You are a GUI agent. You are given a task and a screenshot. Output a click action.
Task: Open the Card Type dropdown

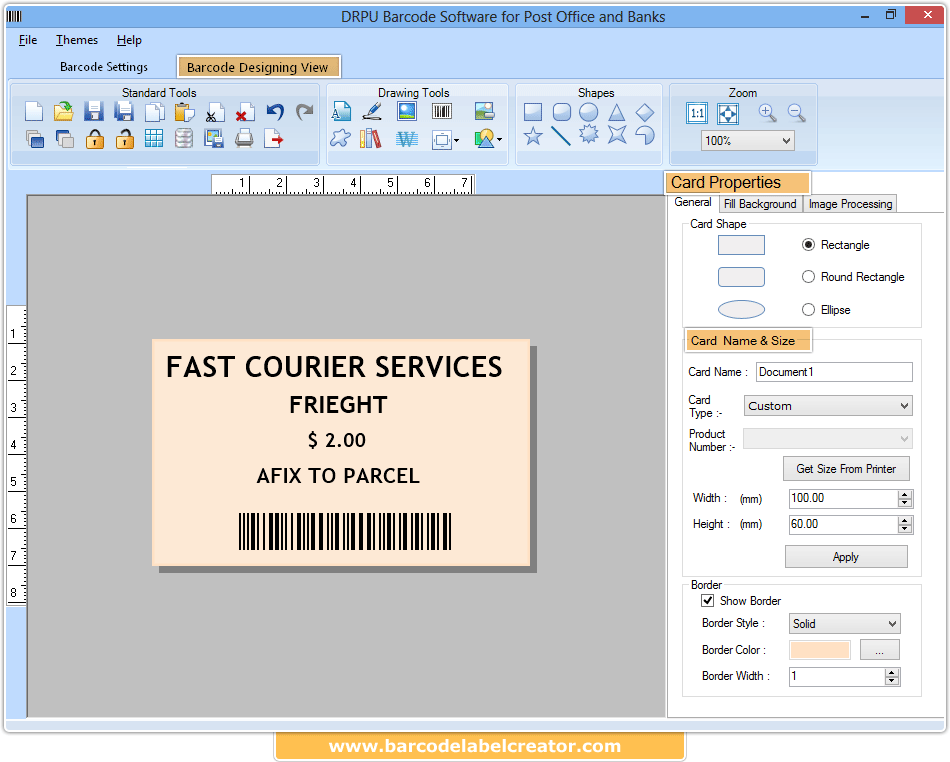tap(828, 406)
